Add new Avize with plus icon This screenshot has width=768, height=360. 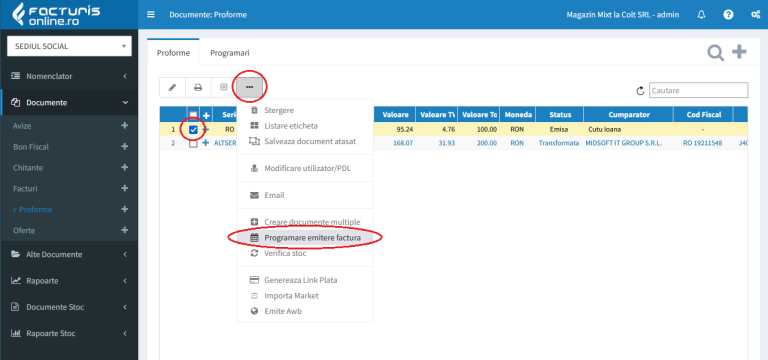124,125
